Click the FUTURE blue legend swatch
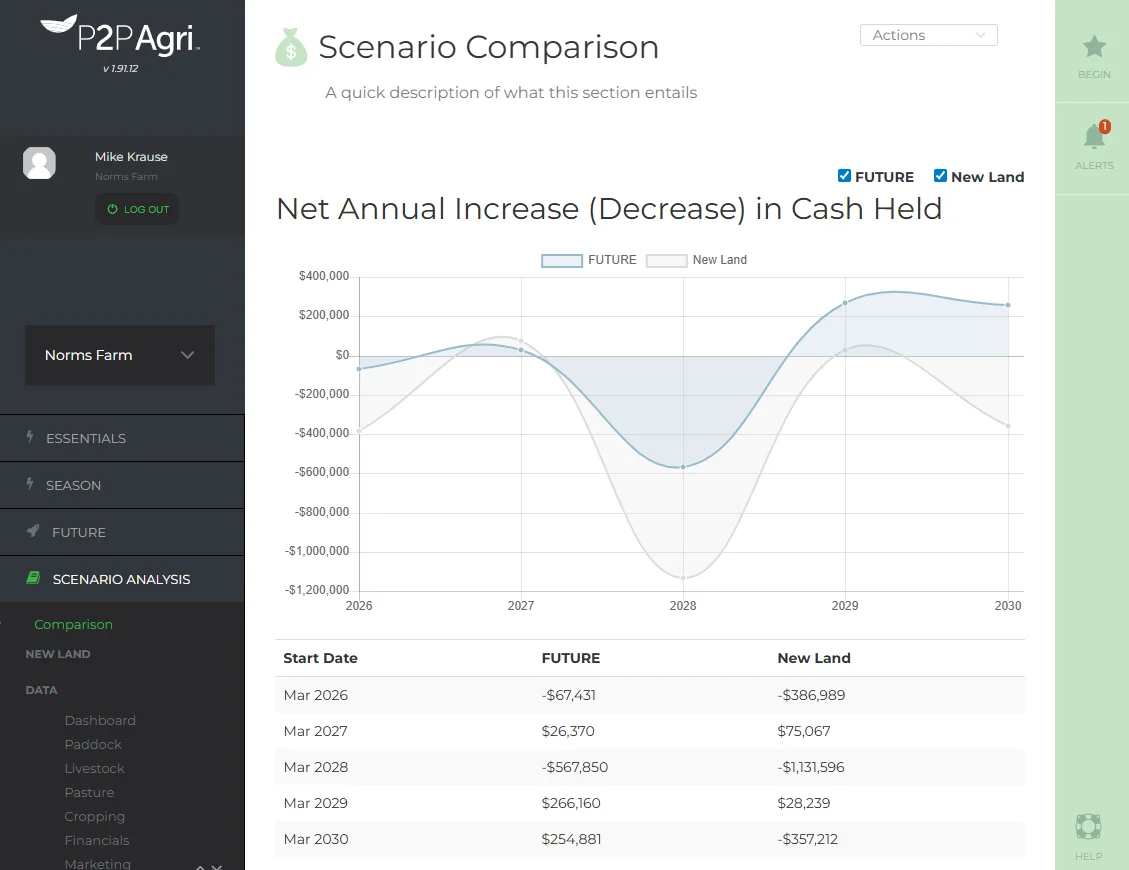1129x870 pixels. click(x=561, y=259)
